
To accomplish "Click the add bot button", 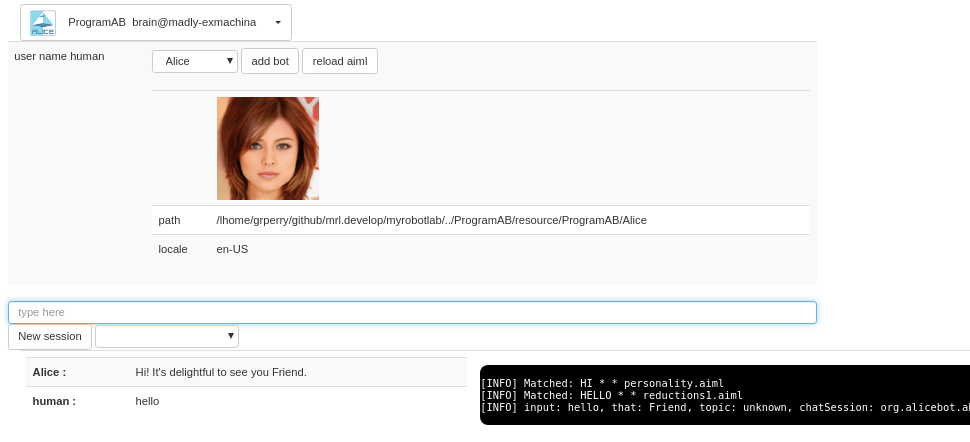I will 270,61.
